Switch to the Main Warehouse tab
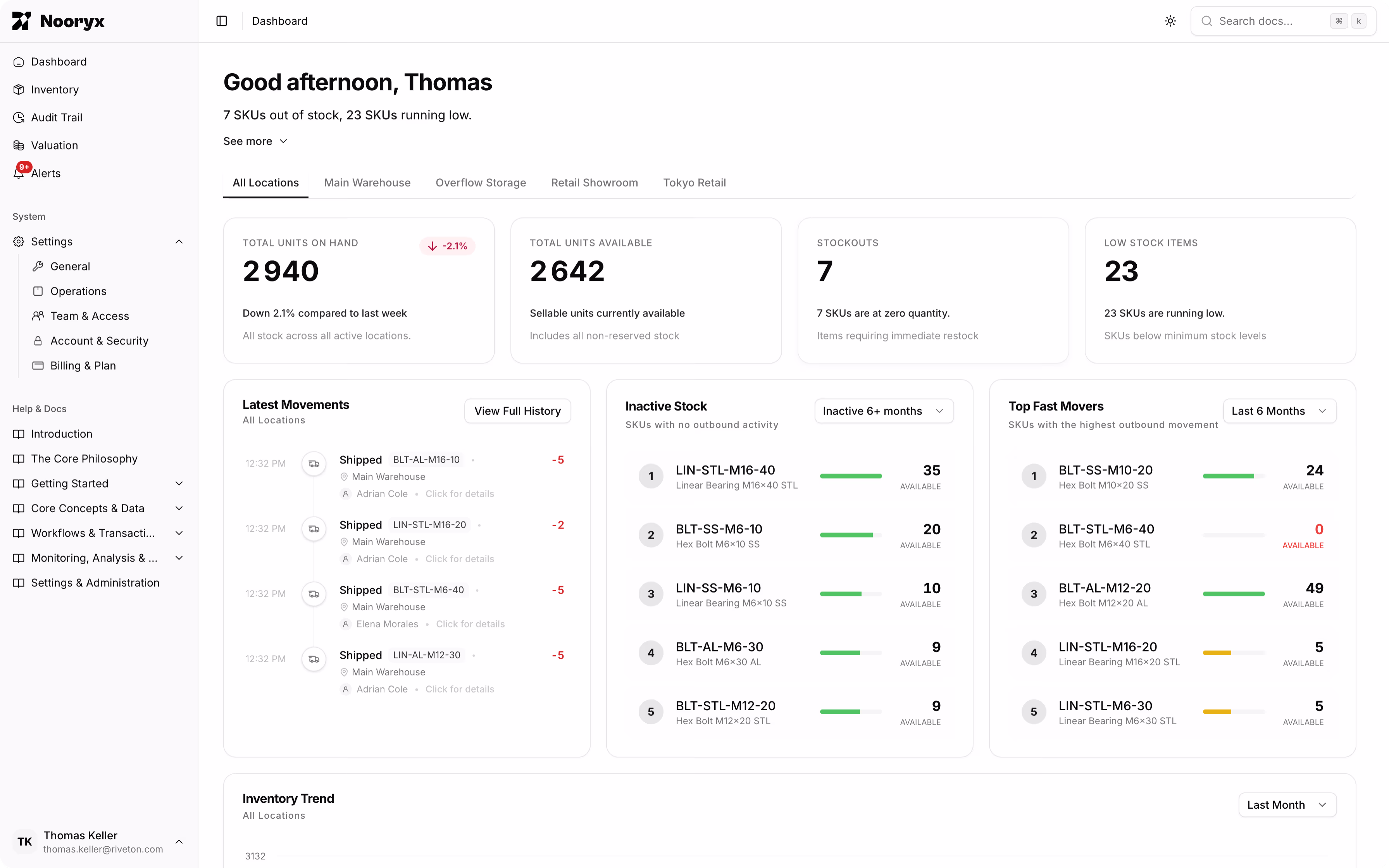 (x=367, y=183)
